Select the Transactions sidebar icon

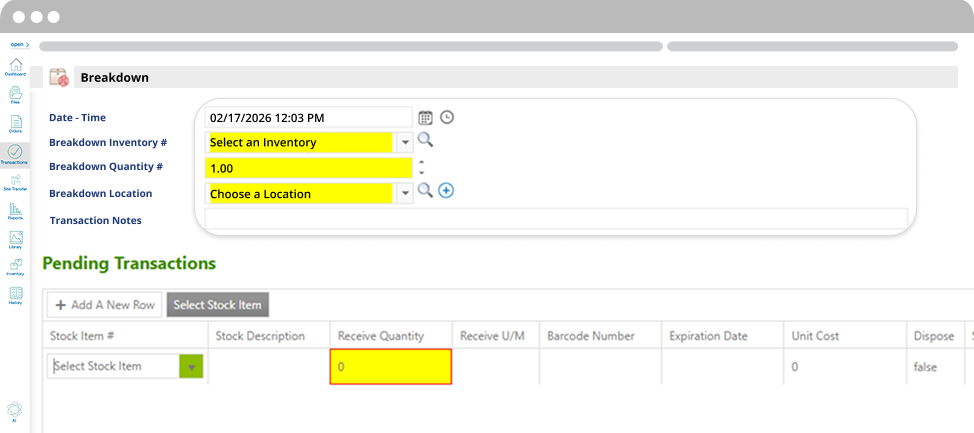click(x=15, y=155)
